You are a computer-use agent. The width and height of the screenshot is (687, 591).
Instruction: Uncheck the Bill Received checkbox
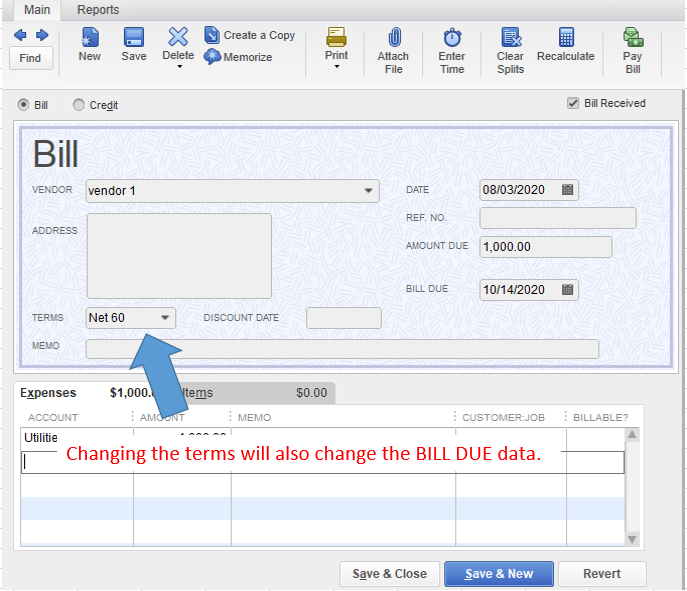(x=573, y=103)
